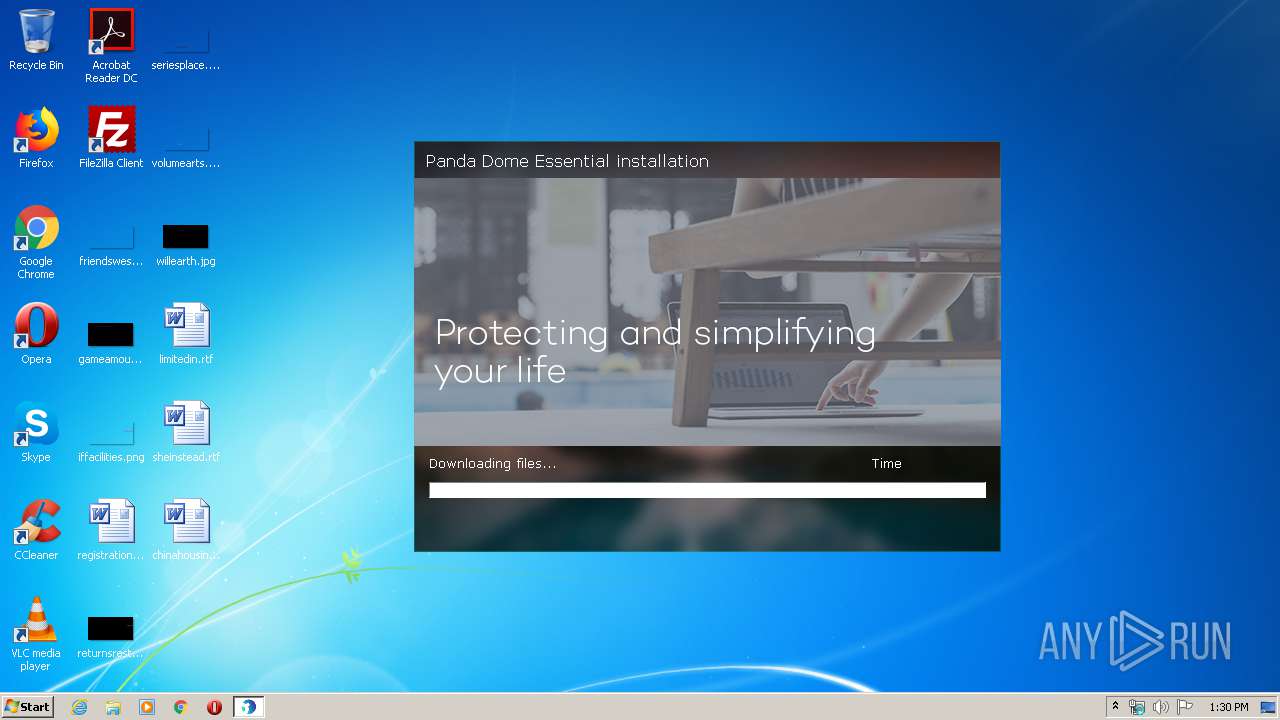
Task: Switch to the Panda installer taskbar button
Action: (248, 707)
